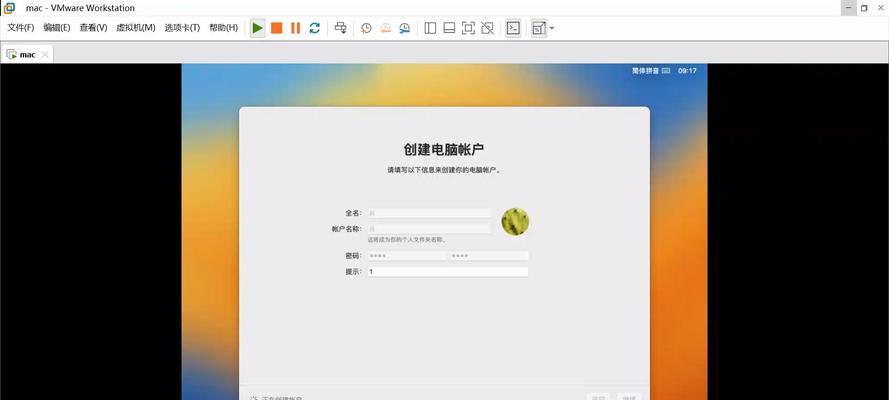Screen dimensions: 889x400
Task: Click the round account avatar picture
Action: coord(515,222)
